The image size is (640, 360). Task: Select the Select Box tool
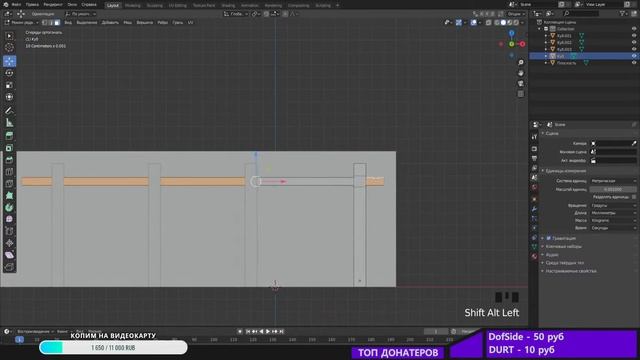(9, 36)
